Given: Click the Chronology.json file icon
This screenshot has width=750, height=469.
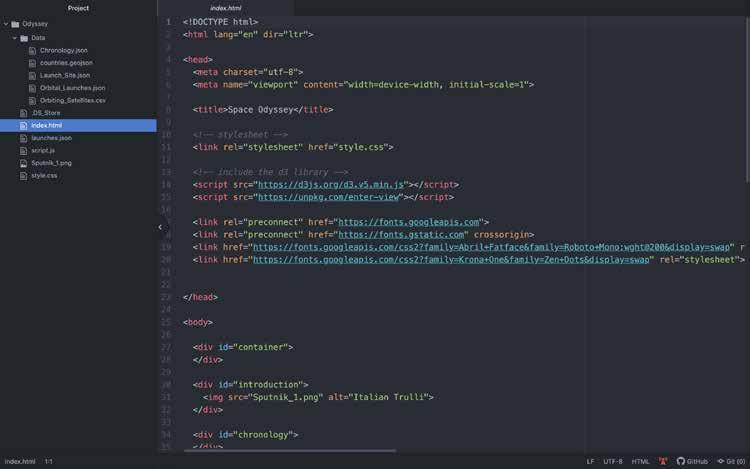Looking at the screenshot, I should pos(33,51).
